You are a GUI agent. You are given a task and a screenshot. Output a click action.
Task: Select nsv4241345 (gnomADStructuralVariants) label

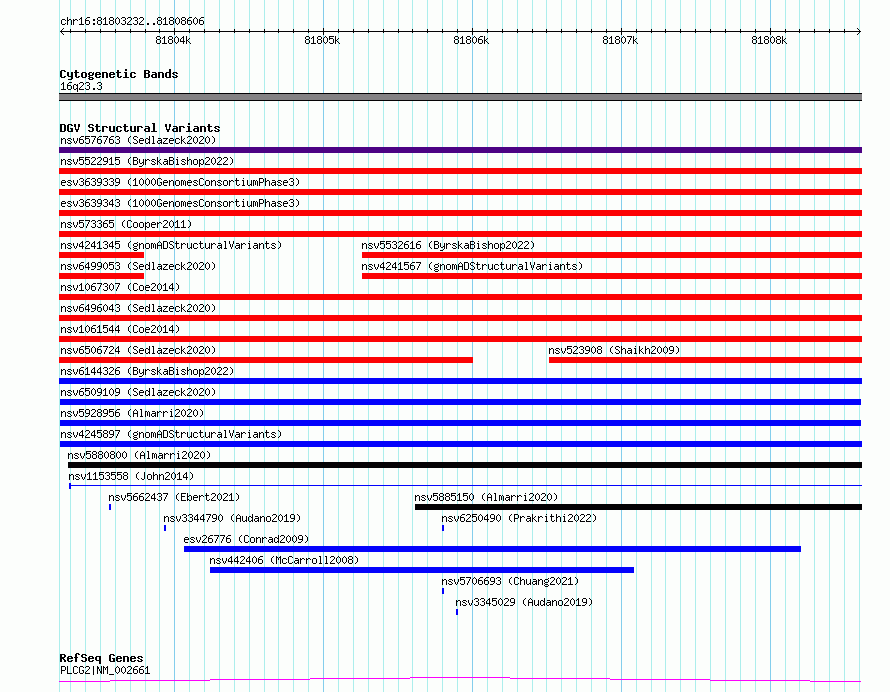(171, 245)
